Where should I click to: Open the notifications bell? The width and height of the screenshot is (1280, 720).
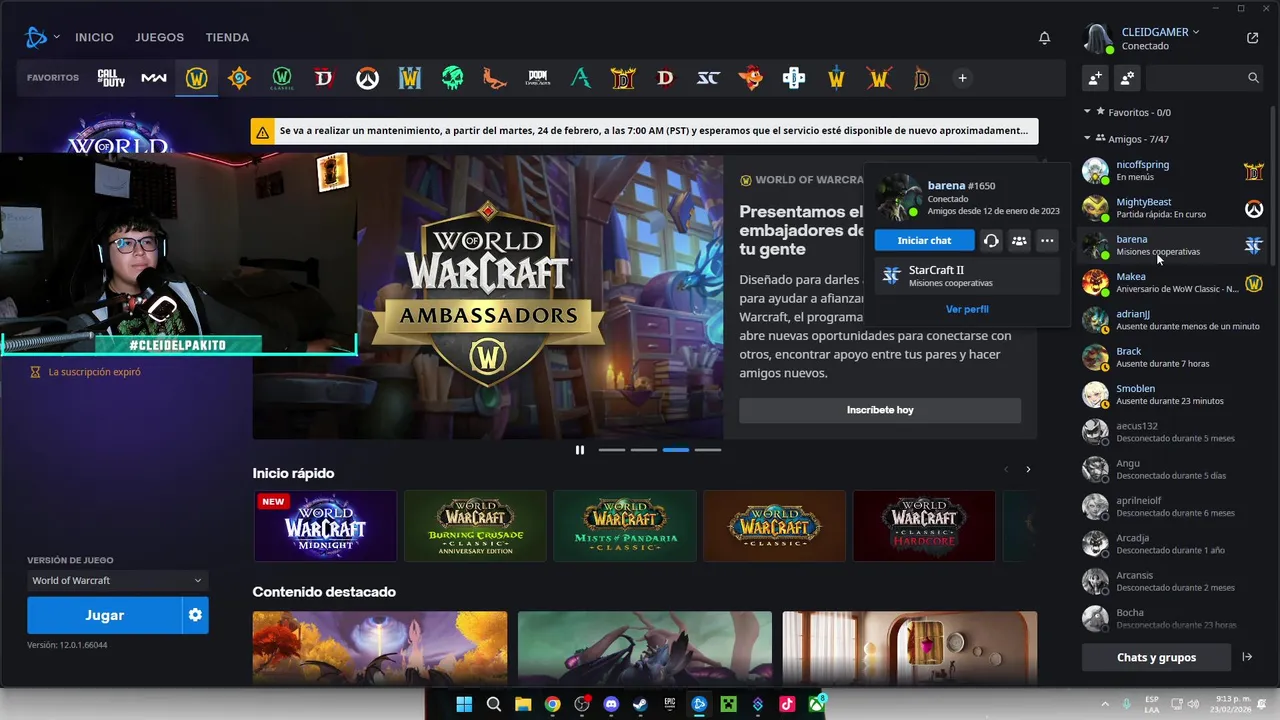tap(1045, 38)
